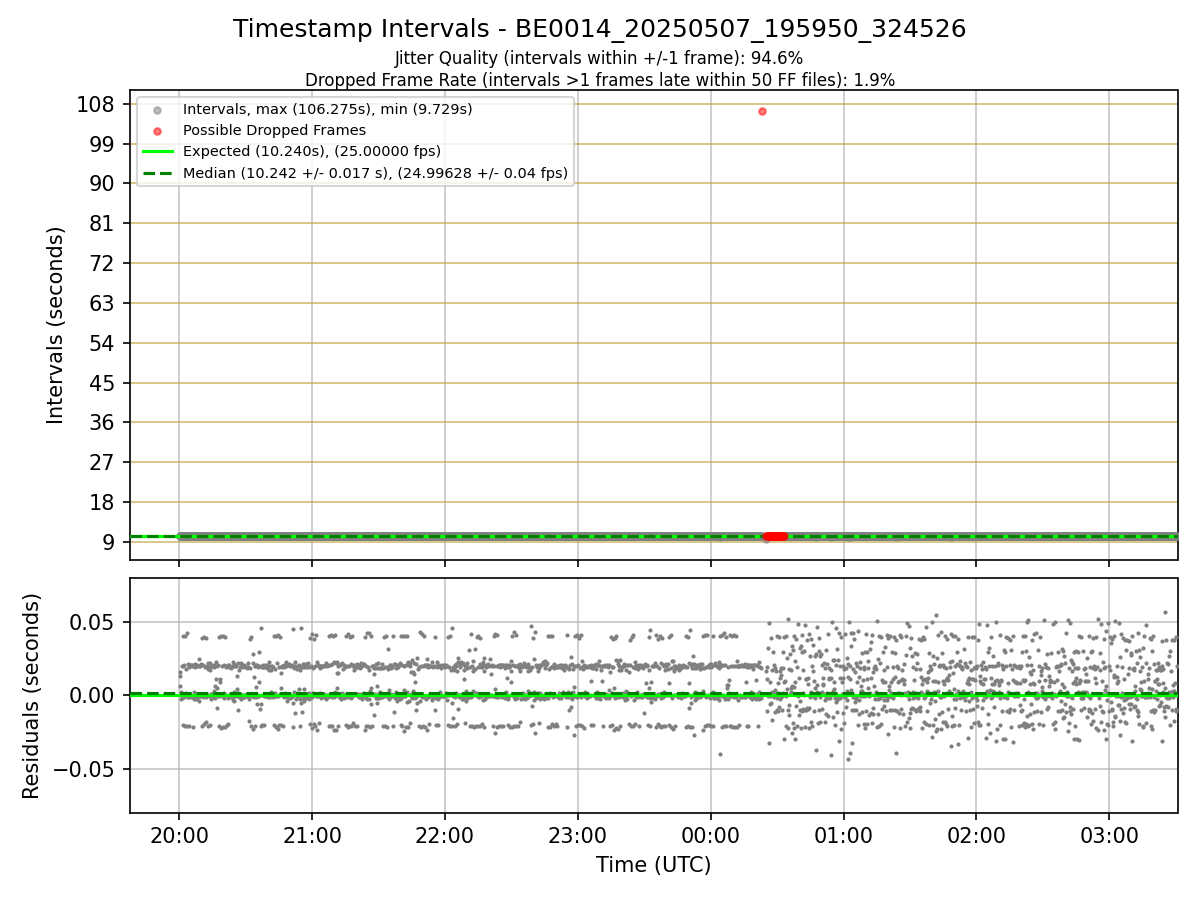Click the x-axis tick label '23:00'
The image size is (1200, 900).
[578, 835]
